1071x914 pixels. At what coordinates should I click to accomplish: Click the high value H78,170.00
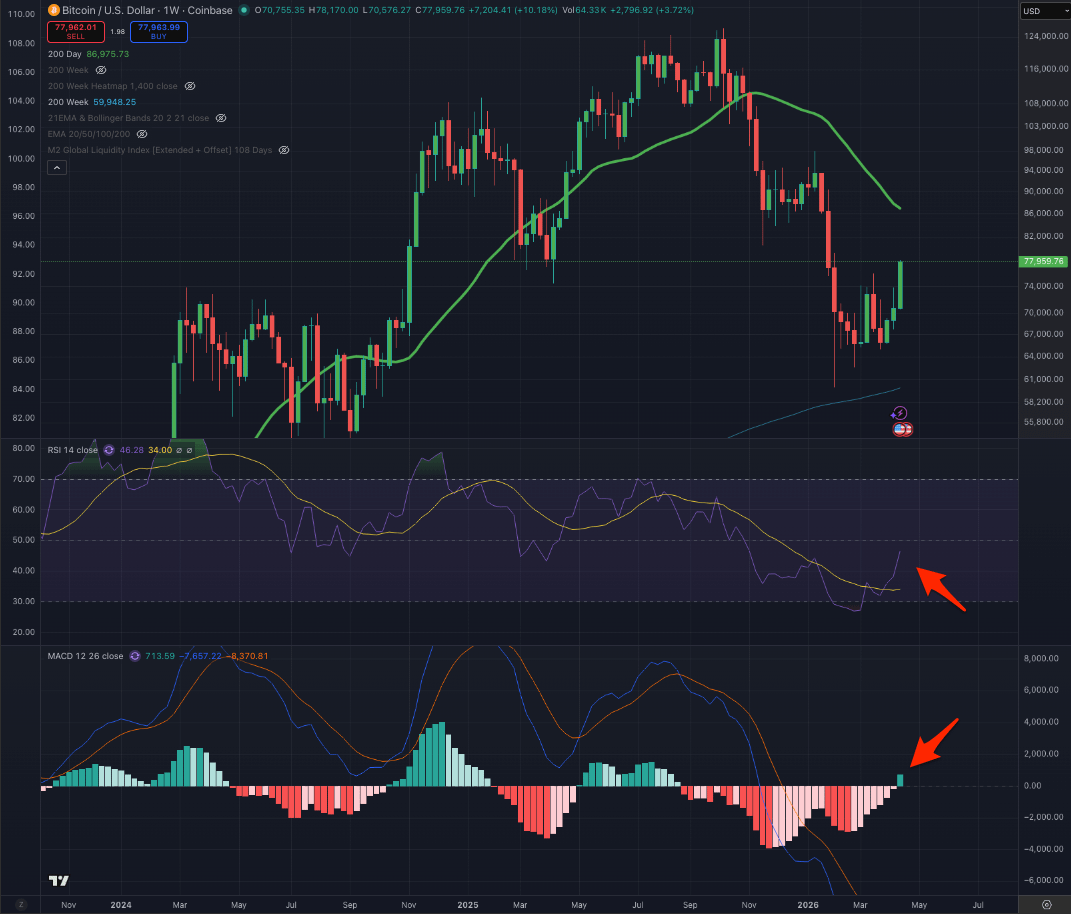(334, 10)
